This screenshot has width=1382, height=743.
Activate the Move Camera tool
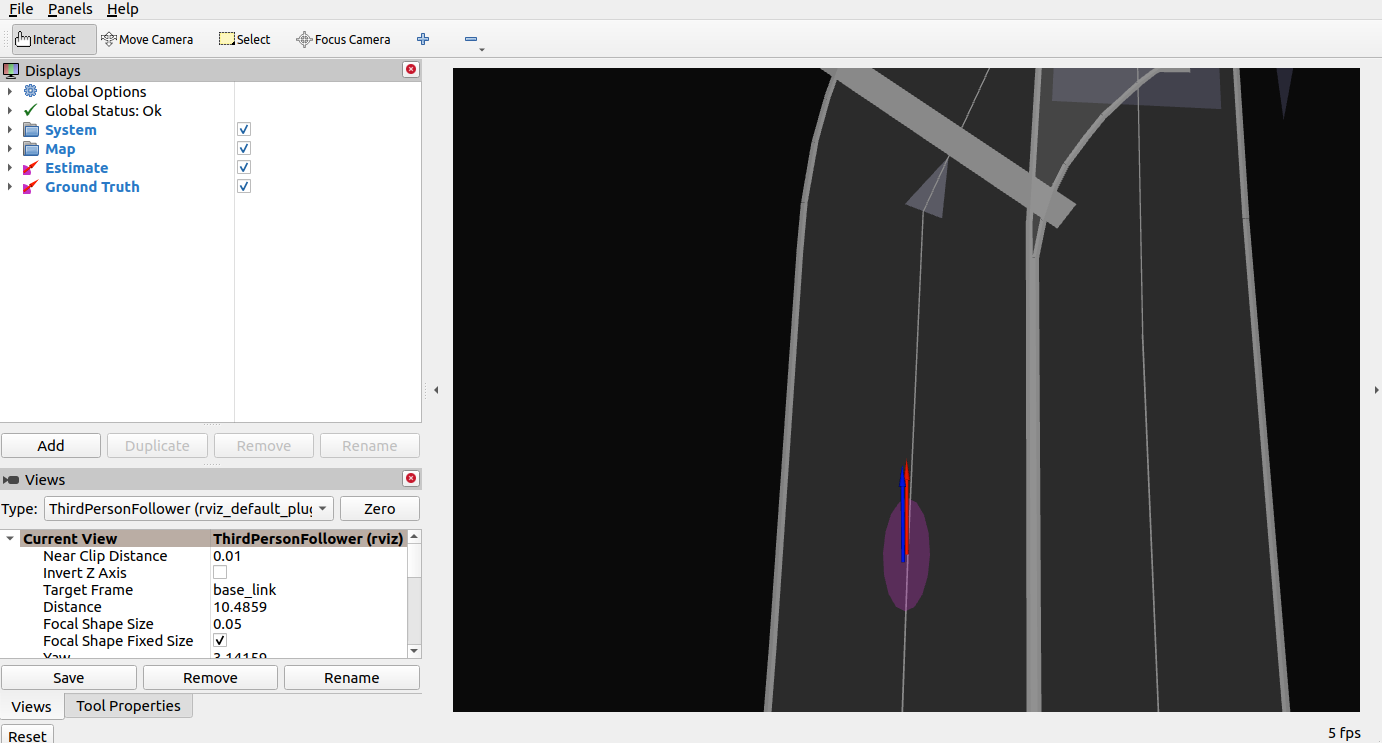pyautogui.click(x=147, y=40)
